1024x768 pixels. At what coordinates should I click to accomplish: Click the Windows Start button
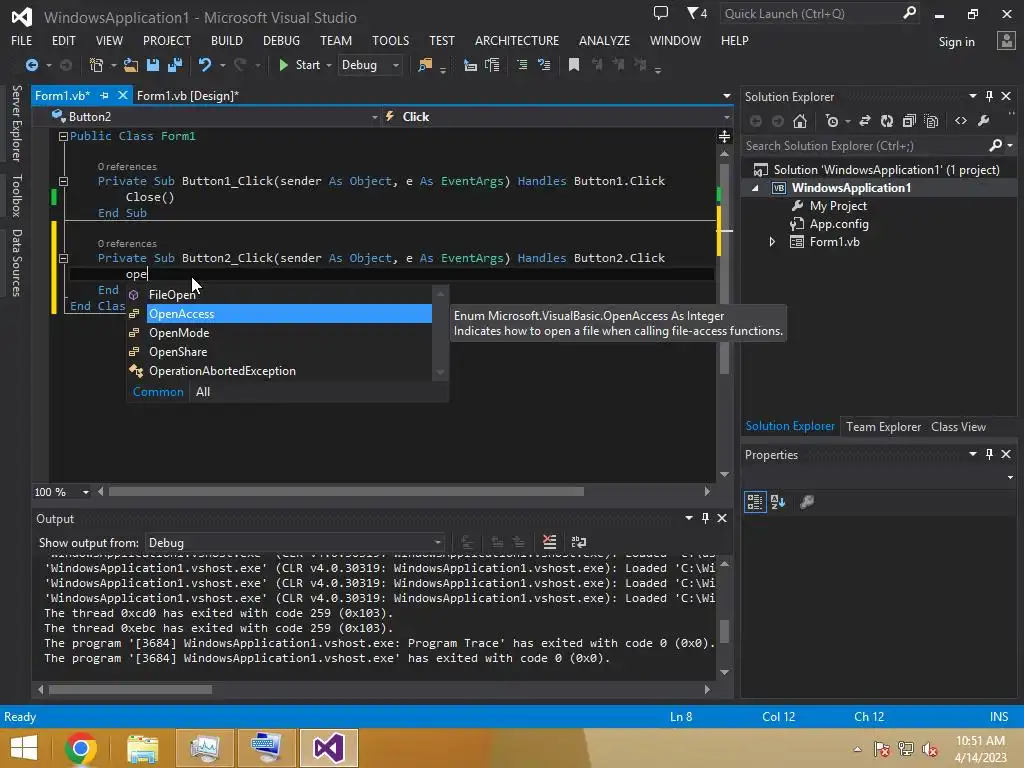click(24, 748)
